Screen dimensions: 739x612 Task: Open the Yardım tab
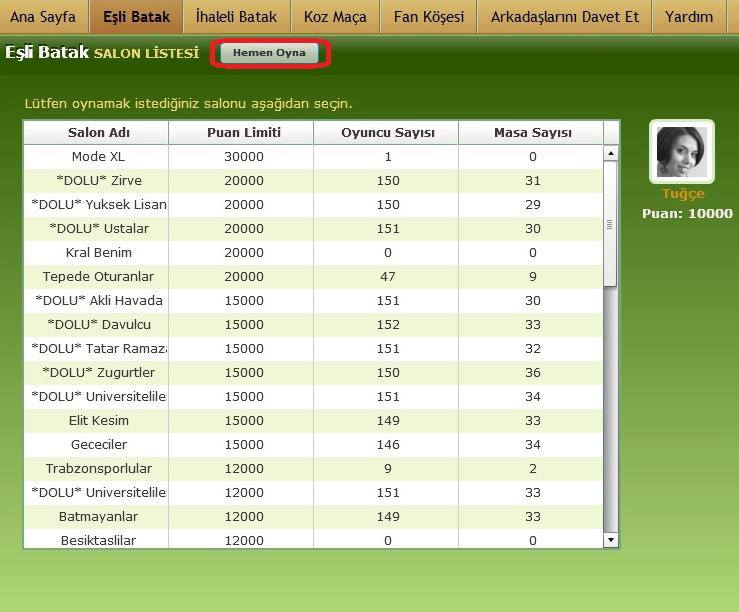pos(689,17)
